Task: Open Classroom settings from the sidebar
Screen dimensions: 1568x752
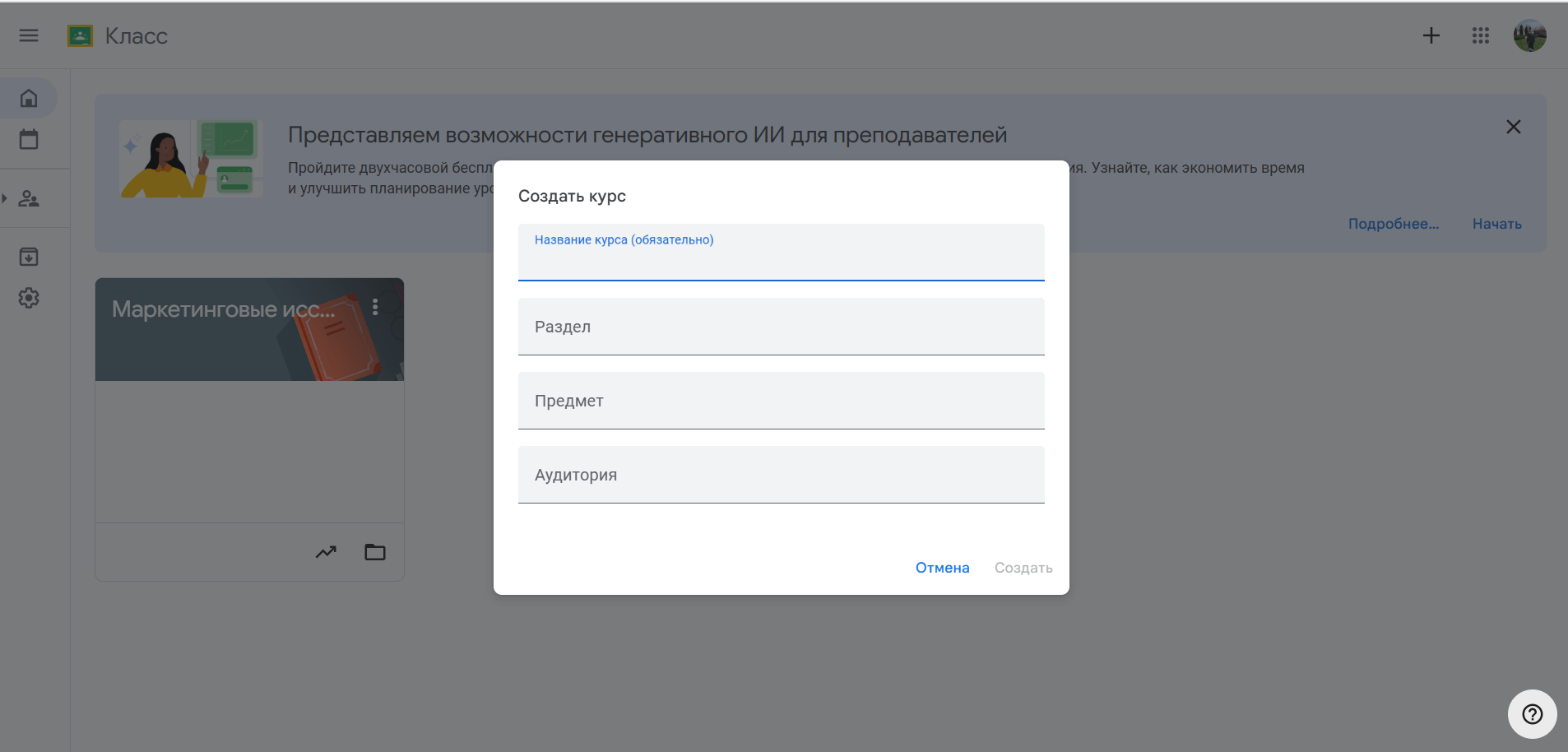Action: pyautogui.click(x=29, y=298)
